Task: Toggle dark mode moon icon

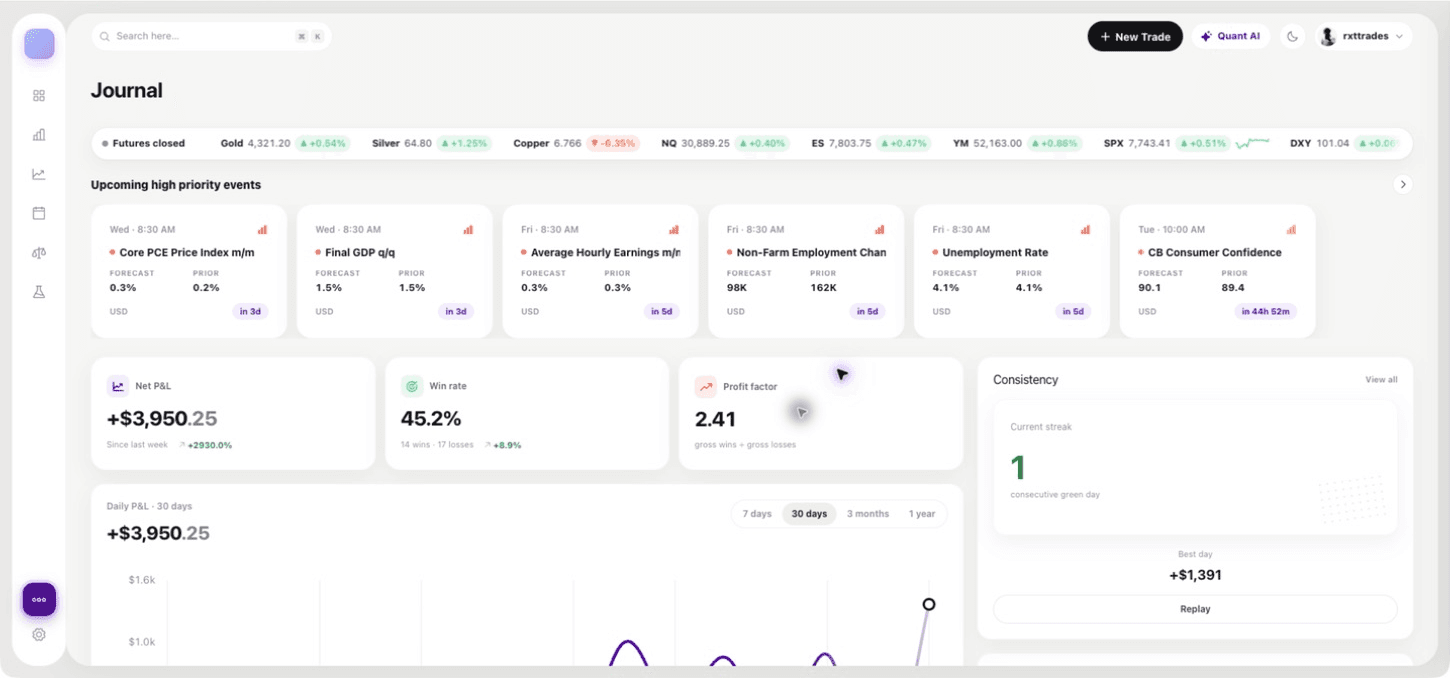Action: [1292, 36]
